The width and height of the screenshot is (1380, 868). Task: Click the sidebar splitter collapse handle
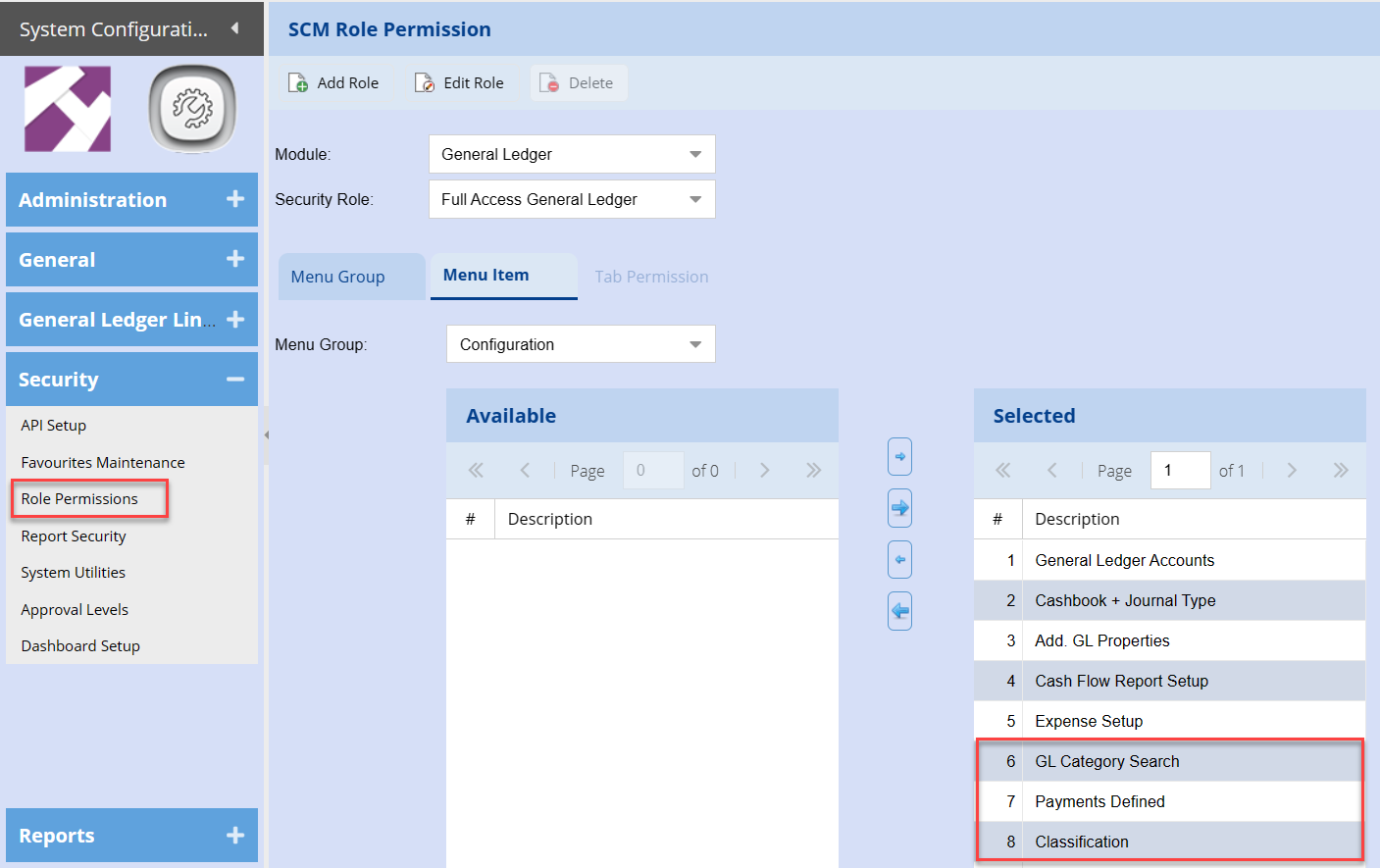[x=266, y=434]
